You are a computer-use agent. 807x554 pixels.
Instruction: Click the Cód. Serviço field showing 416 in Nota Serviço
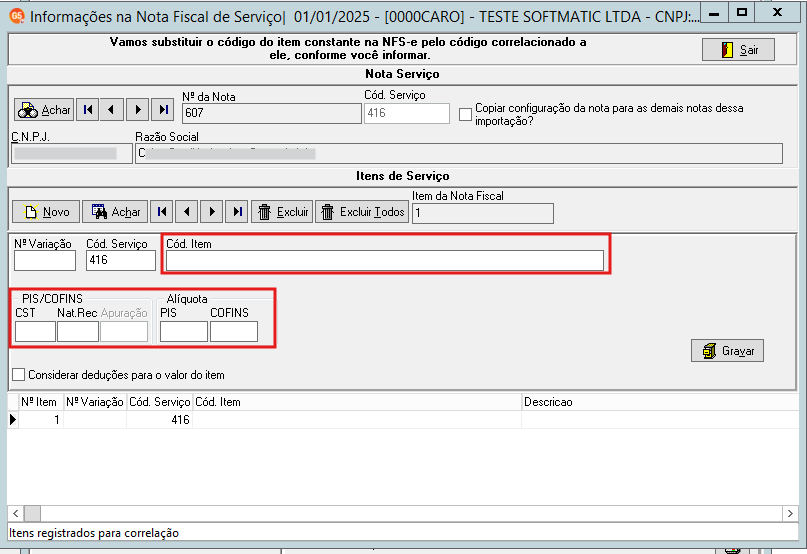[x=407, y=113]
